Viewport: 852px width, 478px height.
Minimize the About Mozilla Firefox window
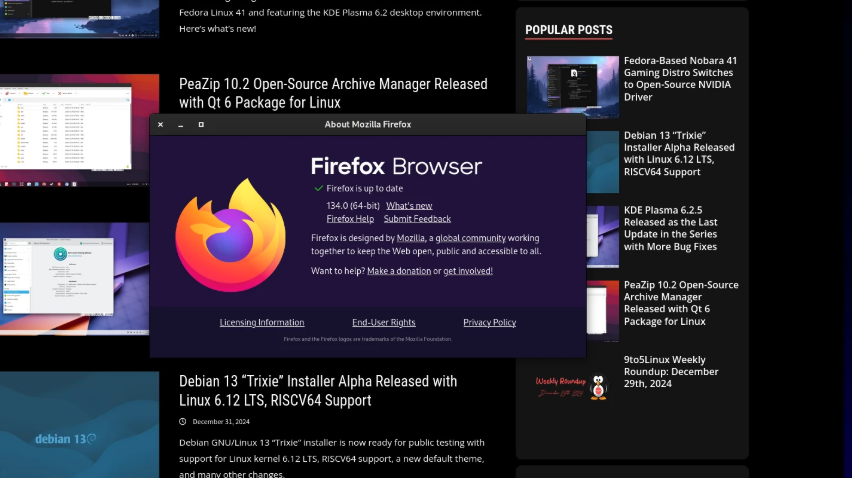click(181, 125)
